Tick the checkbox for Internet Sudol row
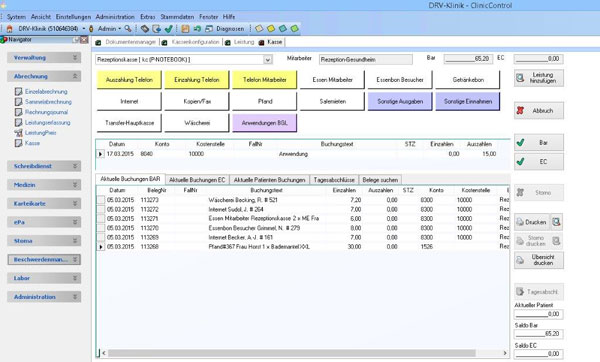 pyautogui.click(x=101, y=209)
